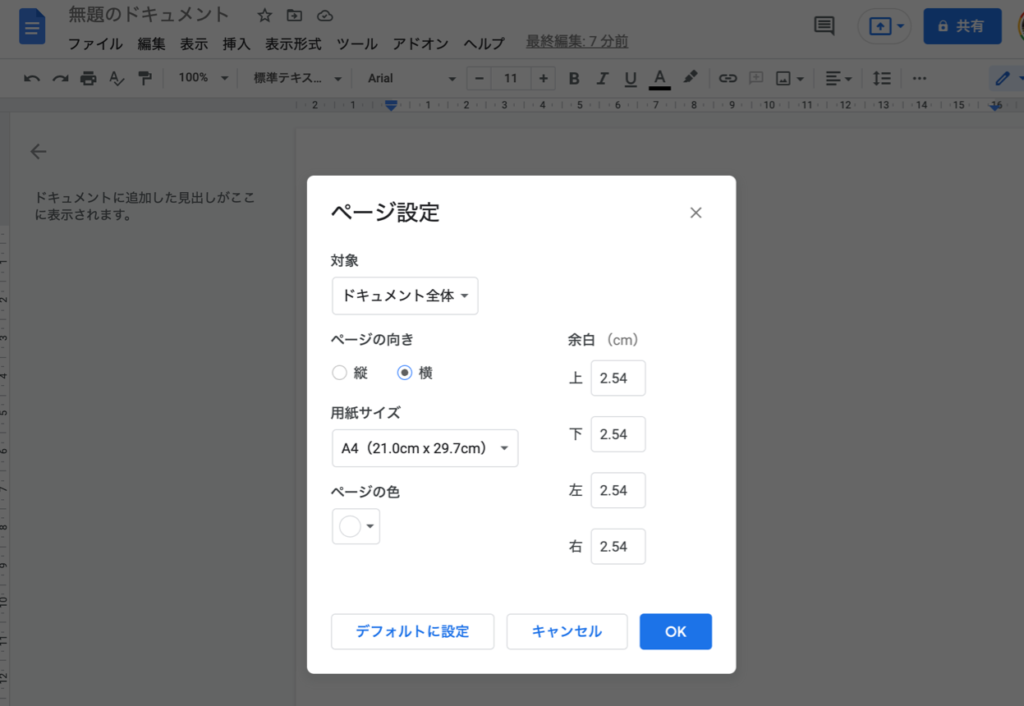Select the 縦 portrait orientation radio

(340, 373)
